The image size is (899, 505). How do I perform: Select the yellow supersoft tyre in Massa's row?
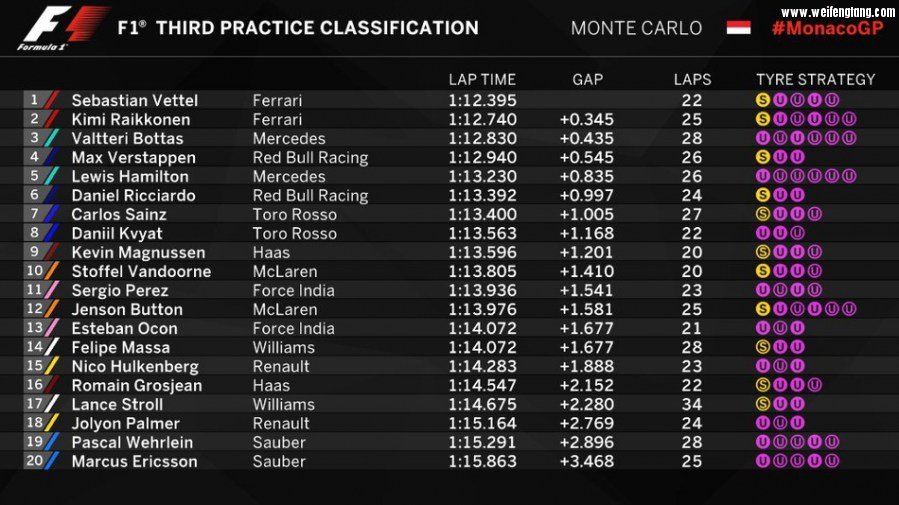763,347
